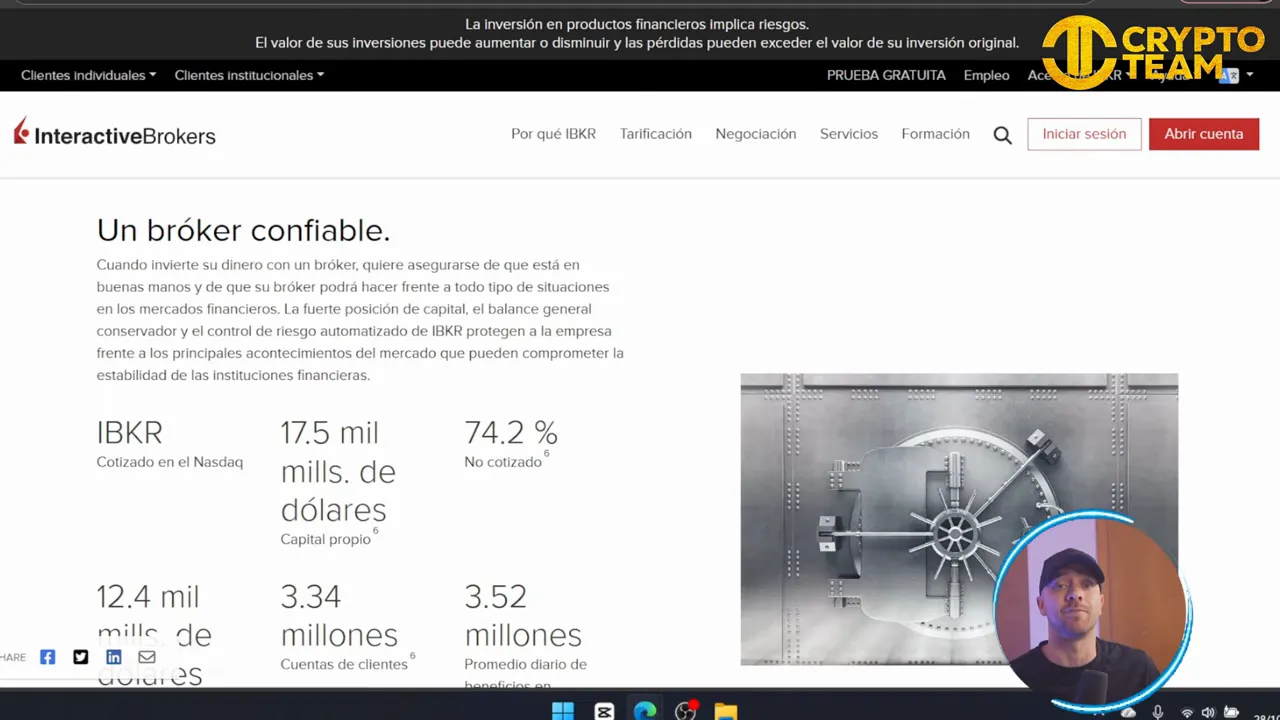Click the Iniciar sesión button

(1084, 134)
